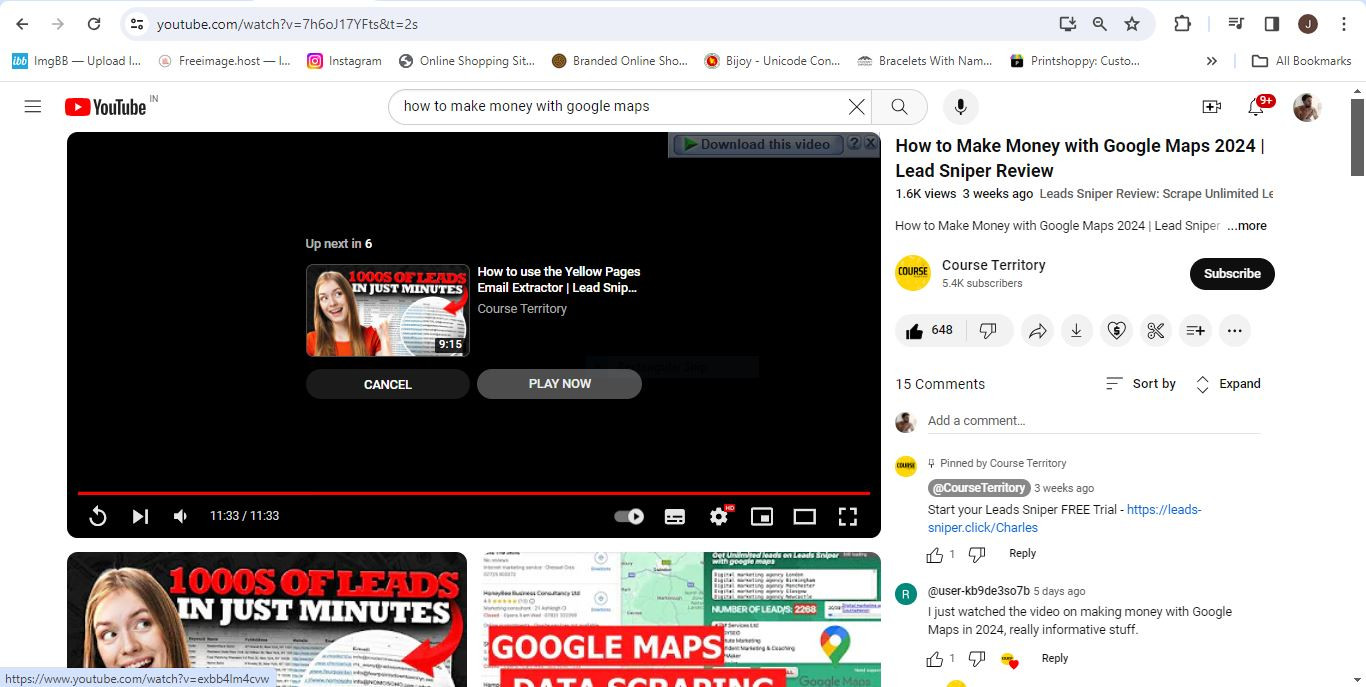Download the video via the arrow icon
Image resolution: width=1366 pixels, height=687 pixels.
point(1076,331)
